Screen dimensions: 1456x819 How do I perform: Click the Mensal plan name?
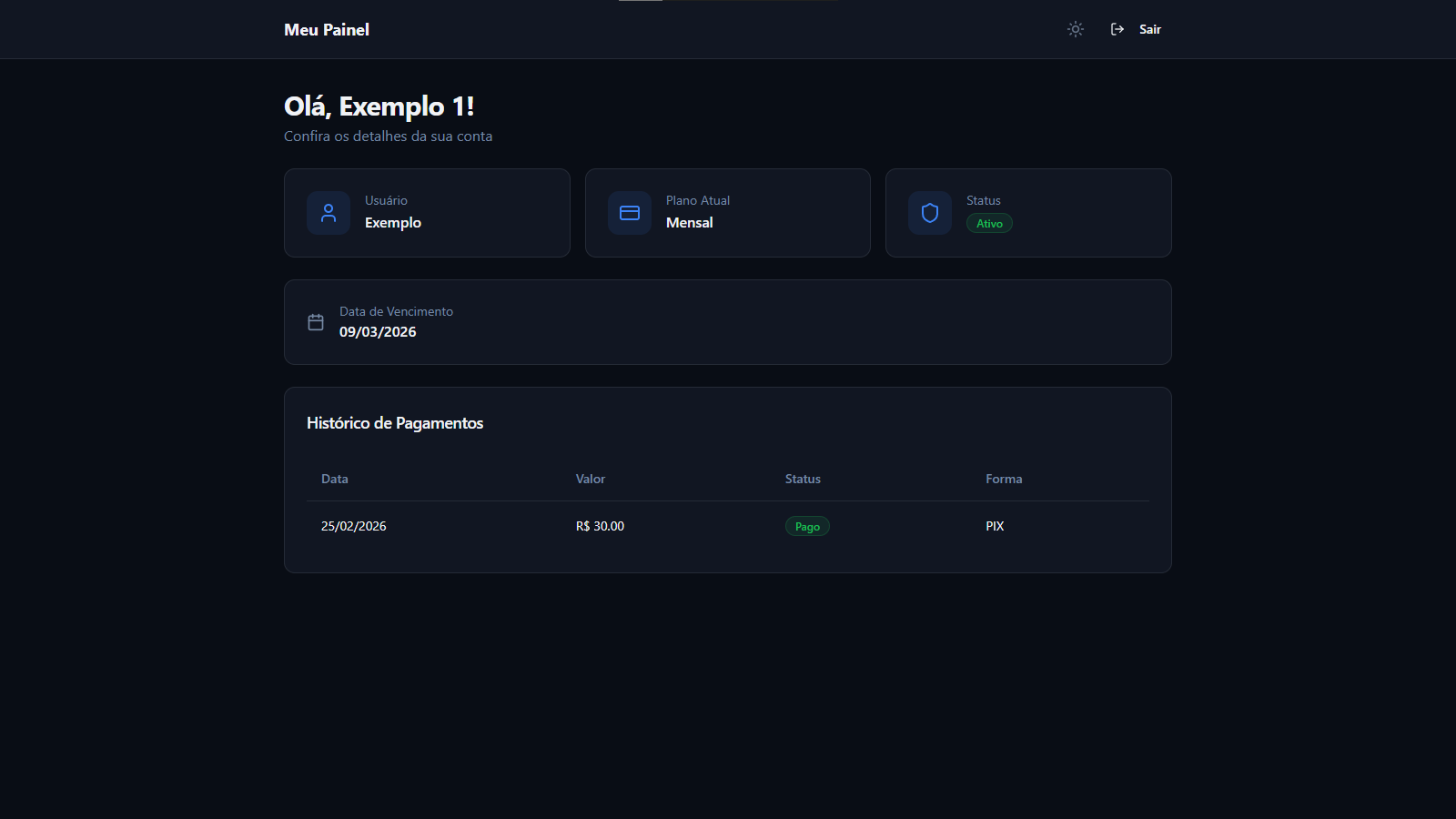[x=690, y=223]
